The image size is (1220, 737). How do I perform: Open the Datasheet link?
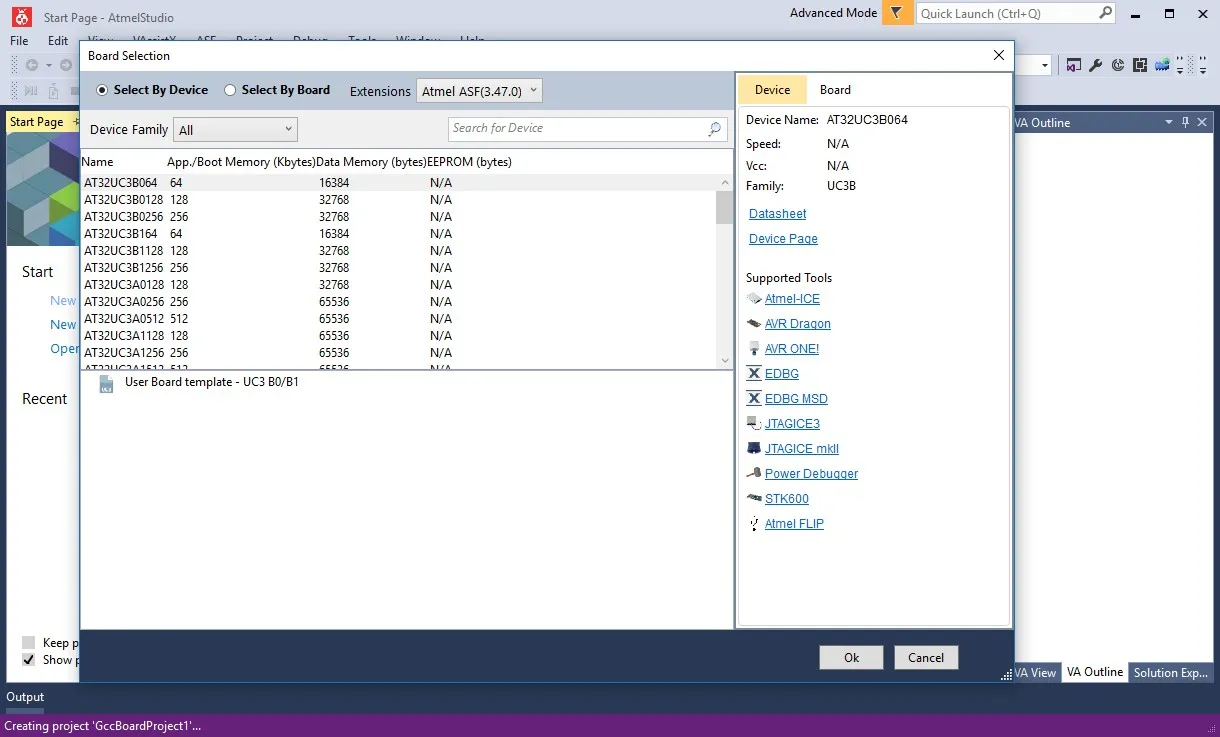click(x=777, y=214)
